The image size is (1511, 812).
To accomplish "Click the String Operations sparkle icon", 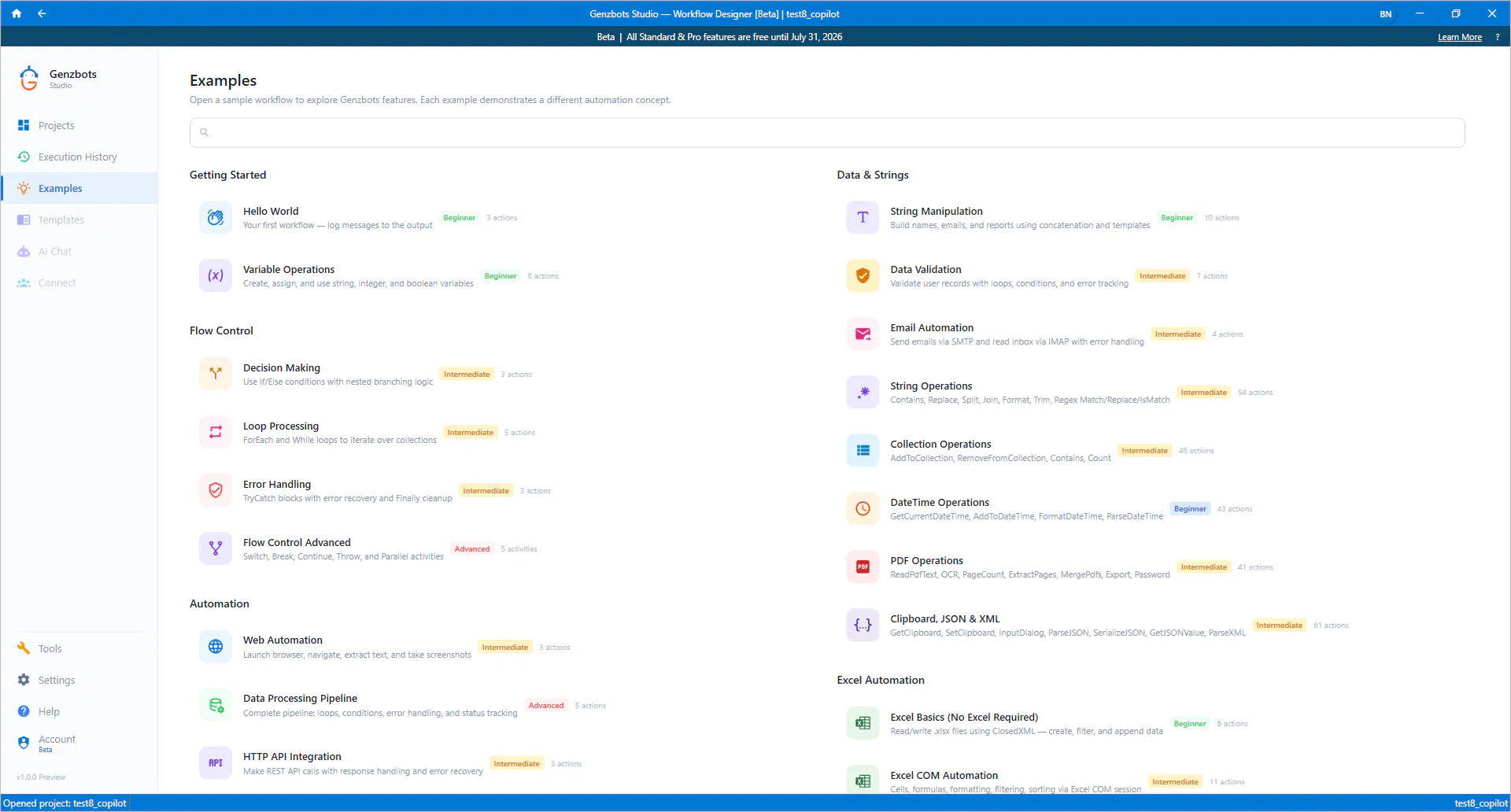I will 863,393.
